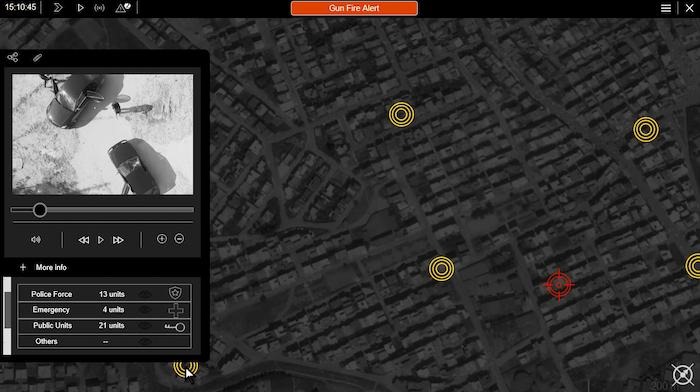Click the 13 units count
Image resolution: width=700 pixels, height=392 pixels.
[112, 294]
